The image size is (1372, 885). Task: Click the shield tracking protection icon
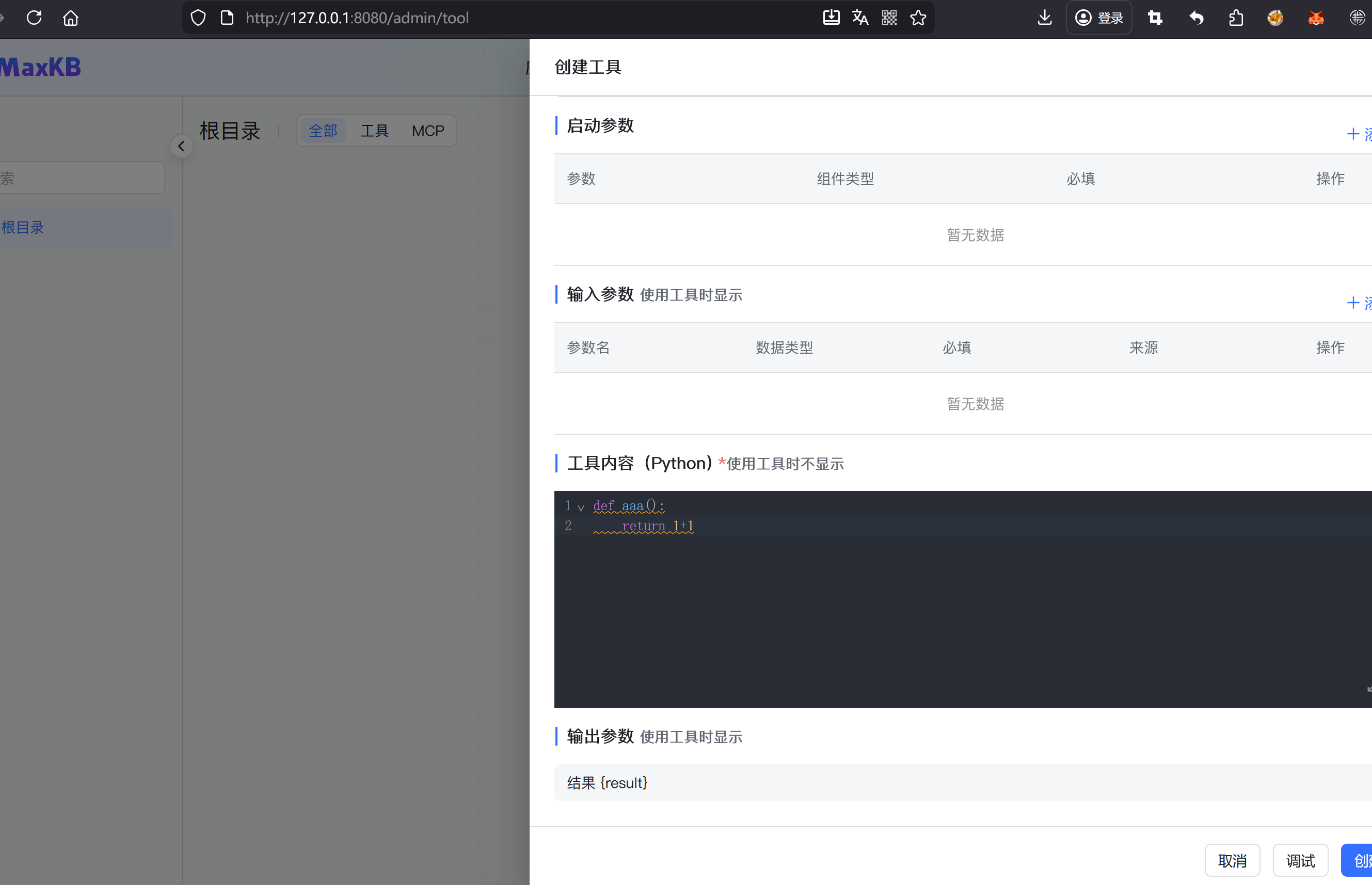coord(198,18)
